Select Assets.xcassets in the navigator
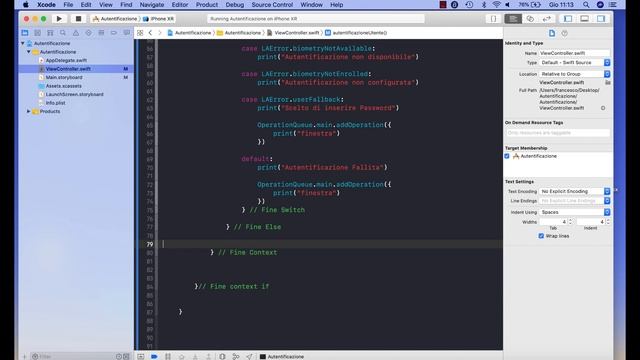The image size is (640, 360). [63, 86]
